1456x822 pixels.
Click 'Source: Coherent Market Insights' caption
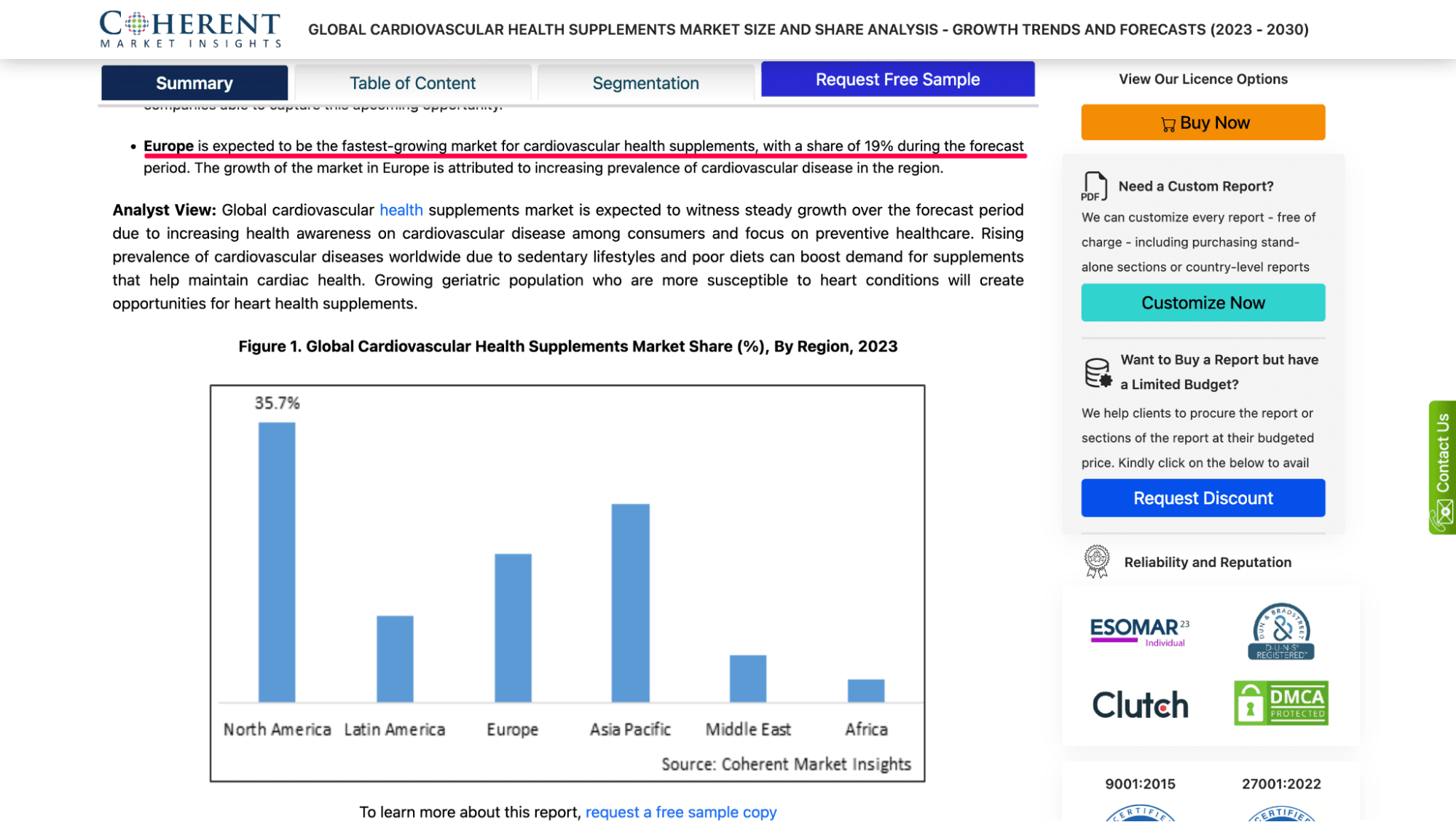pyautogui.click(x=786, y=764)
